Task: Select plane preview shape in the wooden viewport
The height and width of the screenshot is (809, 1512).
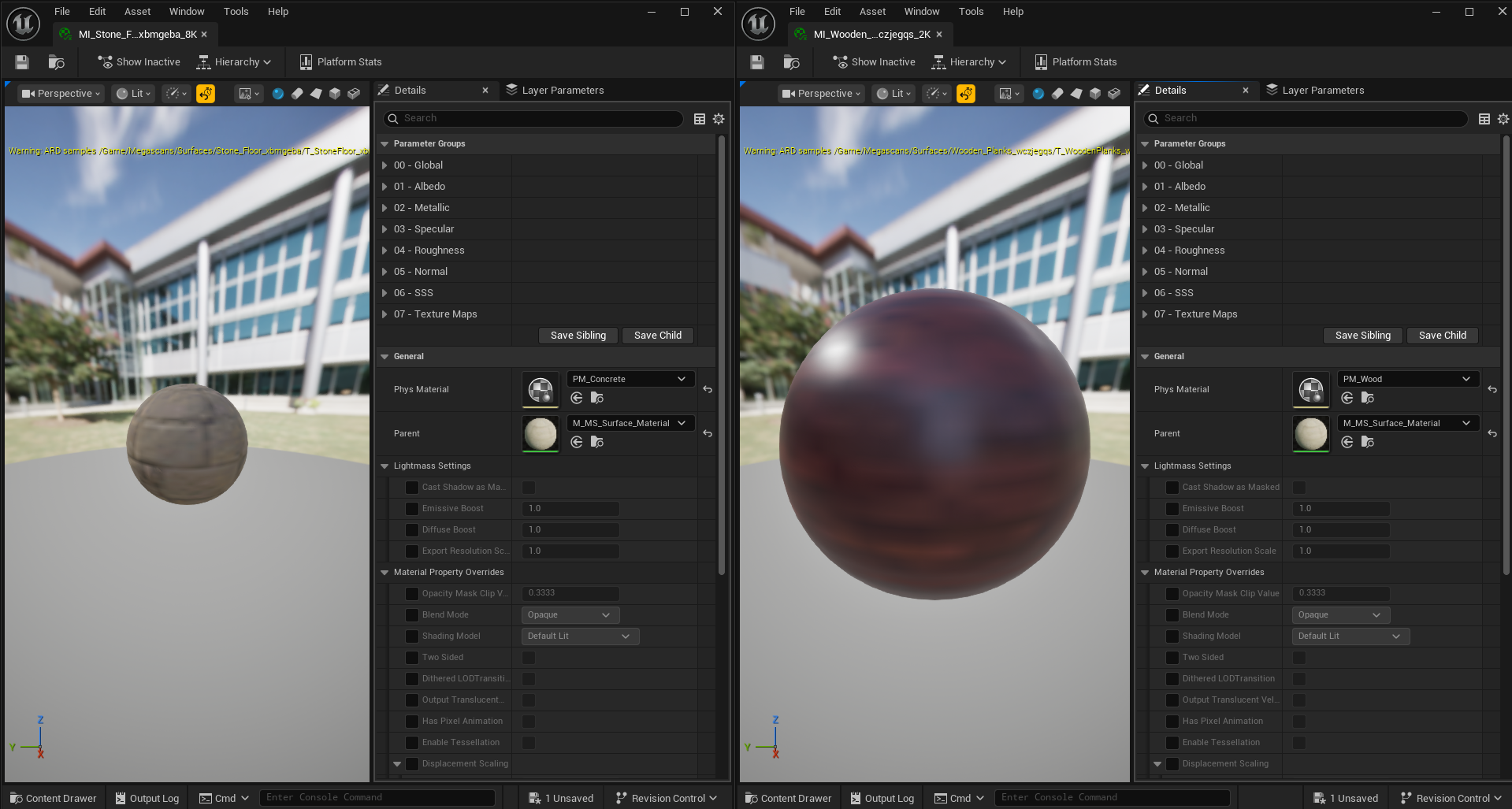Action: point(1076,94)
